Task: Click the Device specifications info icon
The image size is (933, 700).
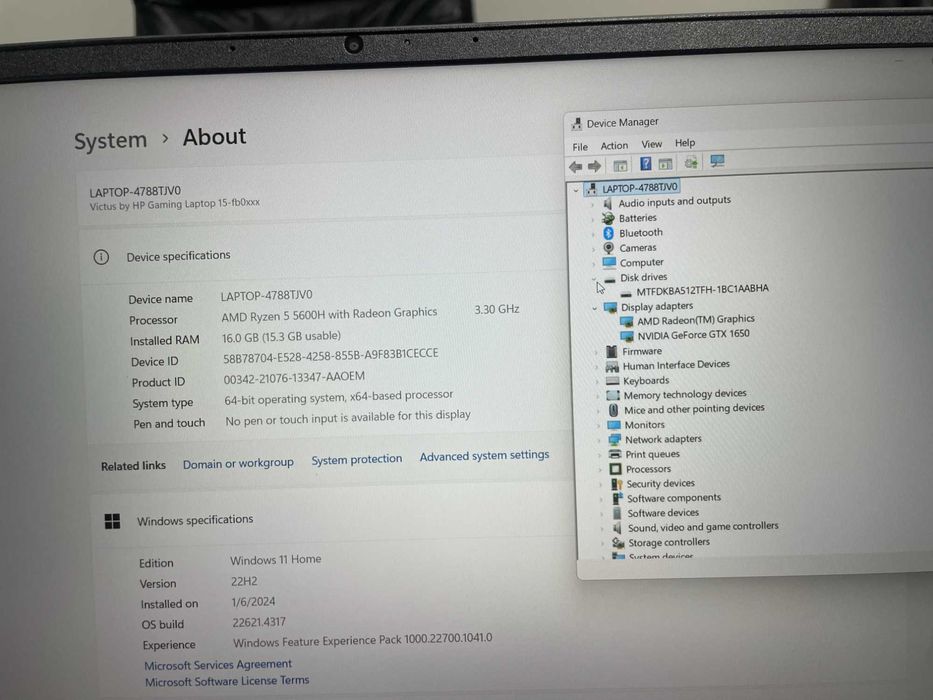Action: coord(101,257)
